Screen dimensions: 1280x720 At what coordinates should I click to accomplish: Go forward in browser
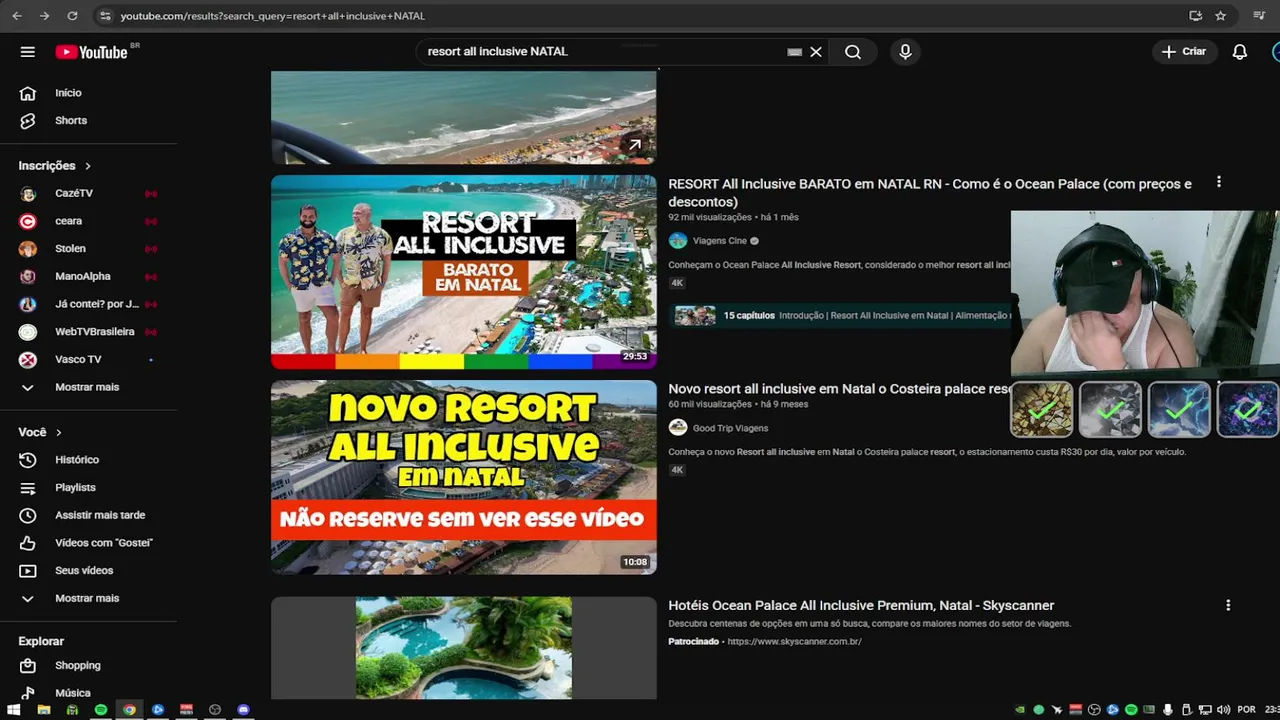click(x=44, y=16)
